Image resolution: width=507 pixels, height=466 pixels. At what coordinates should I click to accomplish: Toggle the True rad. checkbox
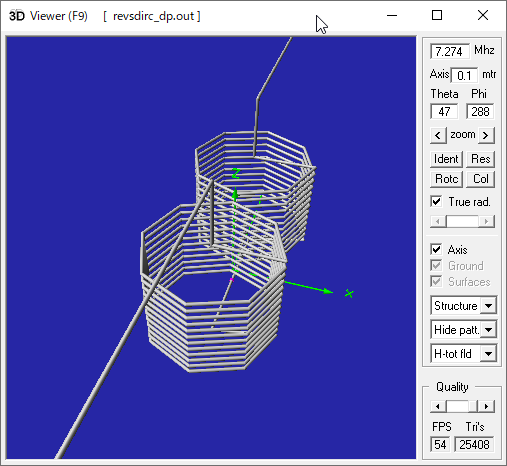(x=436, y=202)
